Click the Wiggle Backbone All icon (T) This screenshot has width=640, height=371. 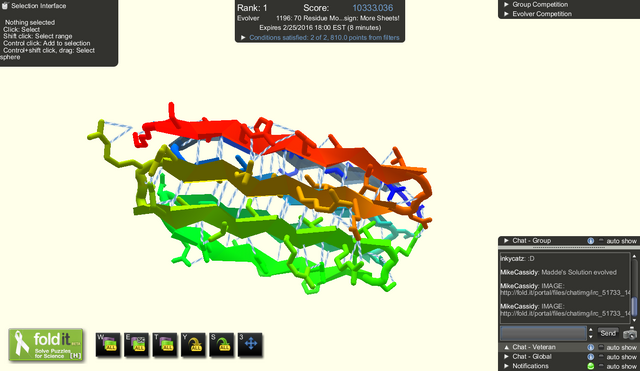[165, 344]
